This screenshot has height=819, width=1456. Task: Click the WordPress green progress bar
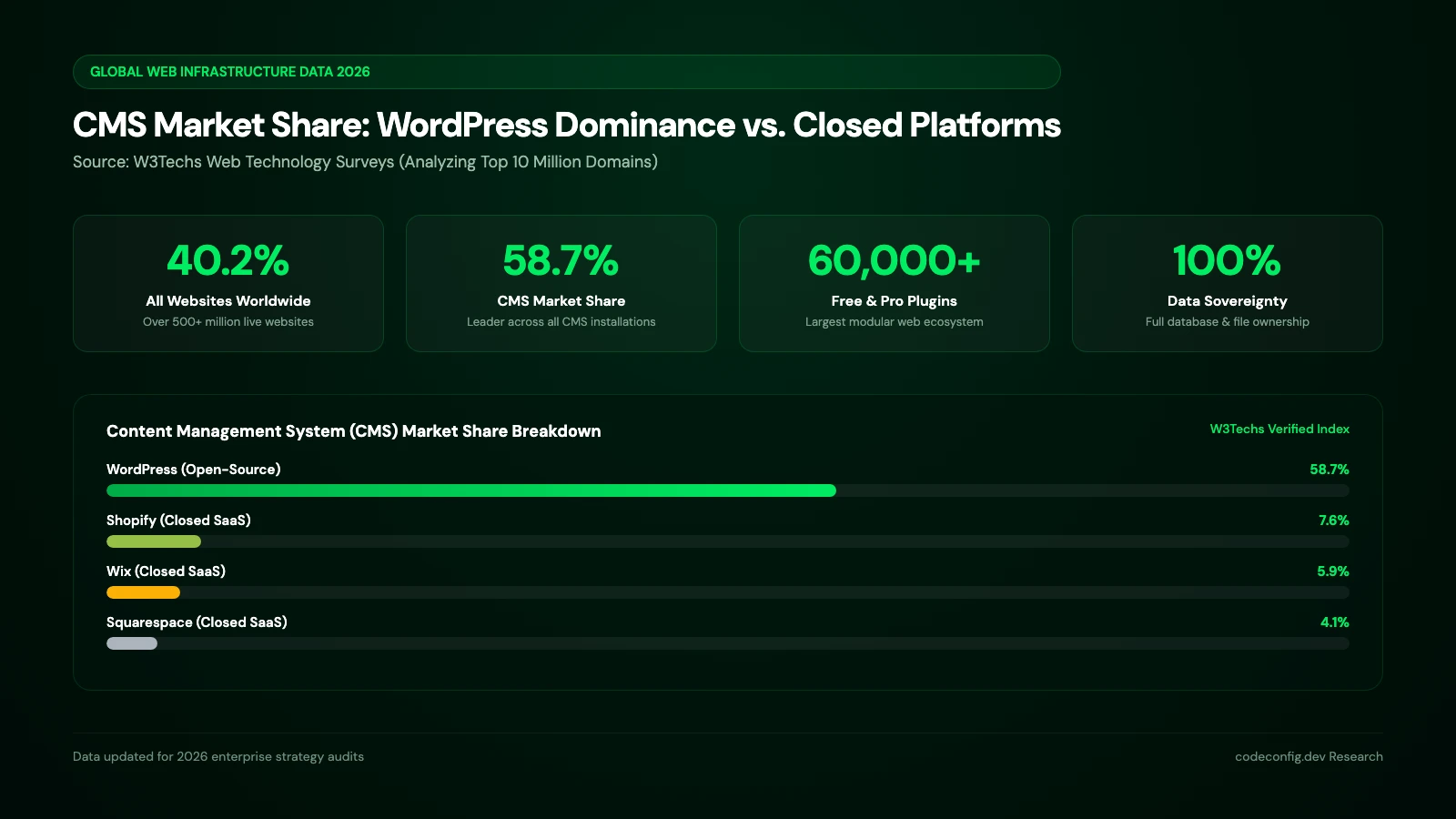[x=471, y=490]
